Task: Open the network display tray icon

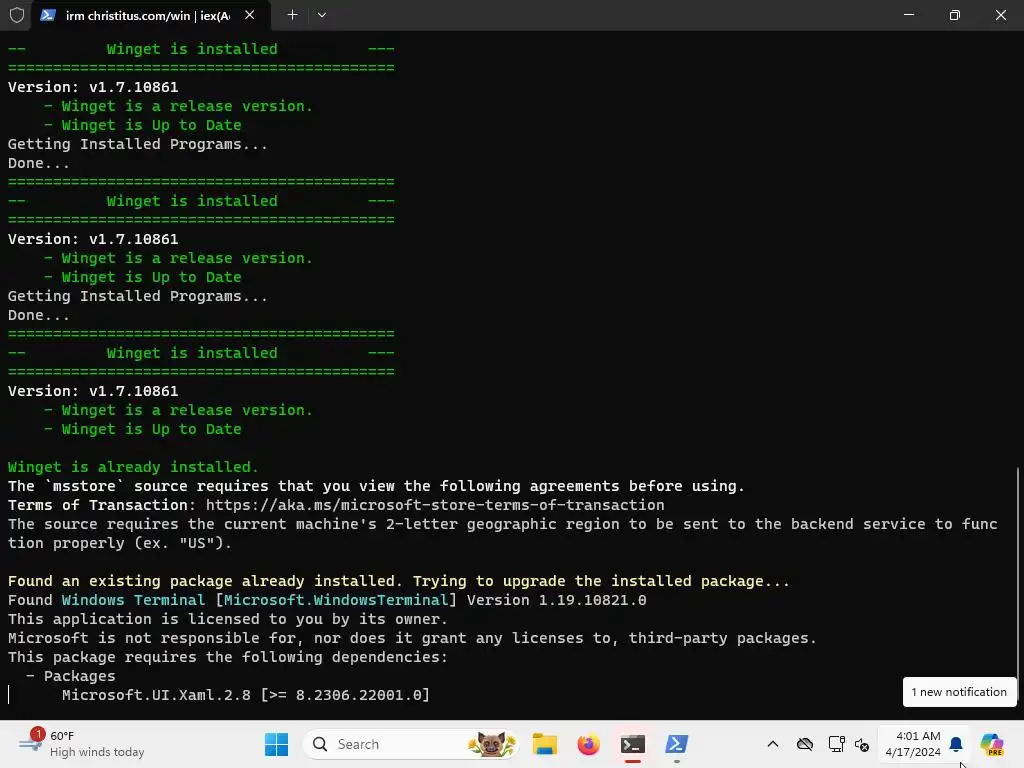Action: (836, 744)
